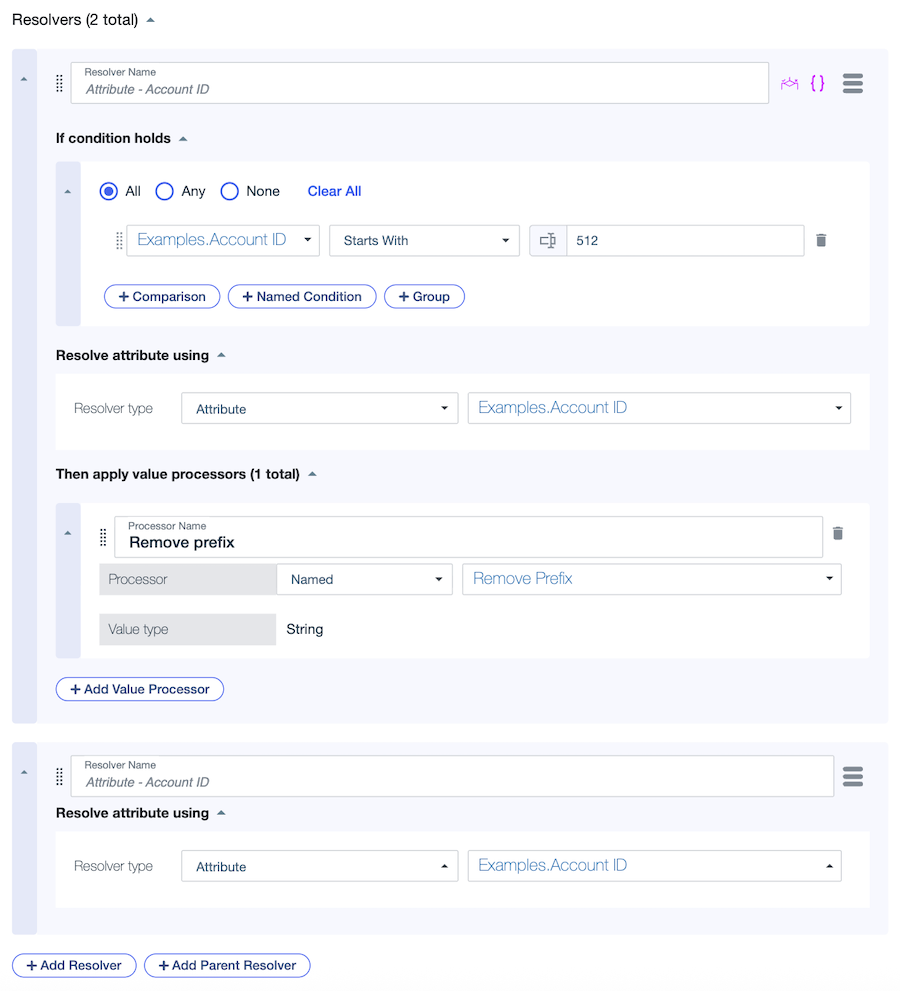
Task: Open the Starts With operator dropdown
Action: click(424, 240)
